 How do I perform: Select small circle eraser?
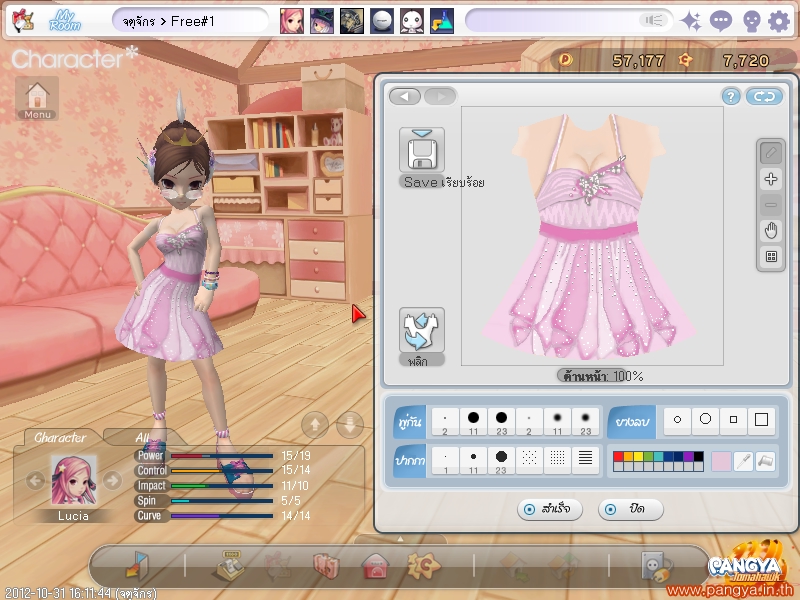pos(678,420)
